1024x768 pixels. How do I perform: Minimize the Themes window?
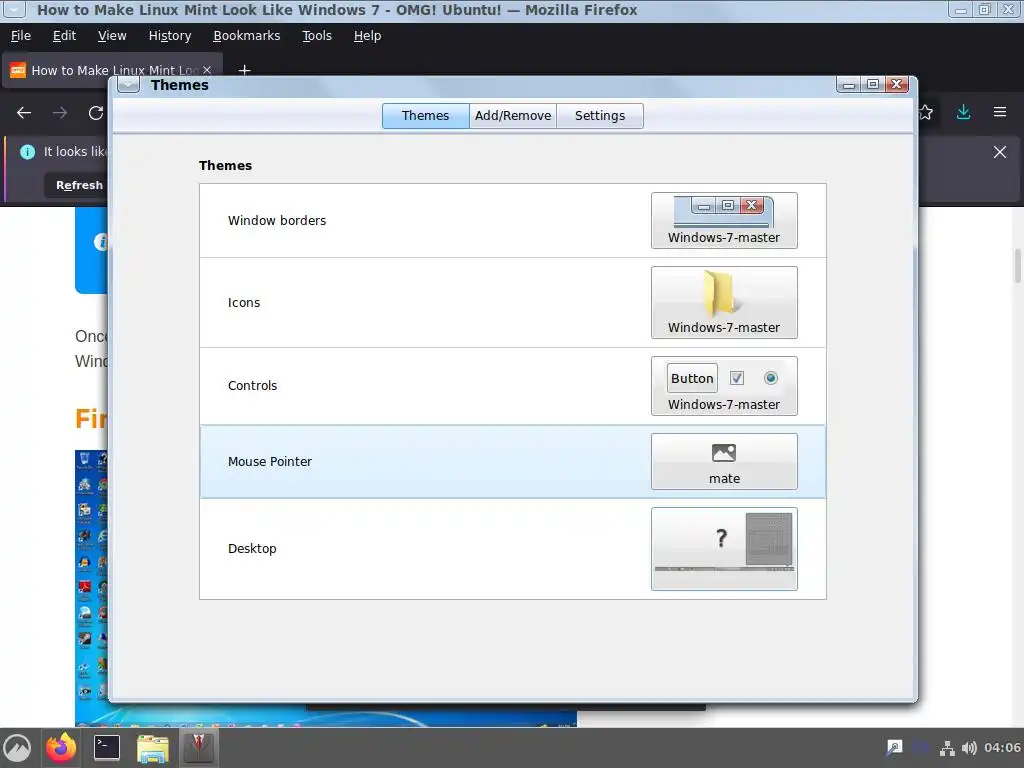tap(848, 85)
